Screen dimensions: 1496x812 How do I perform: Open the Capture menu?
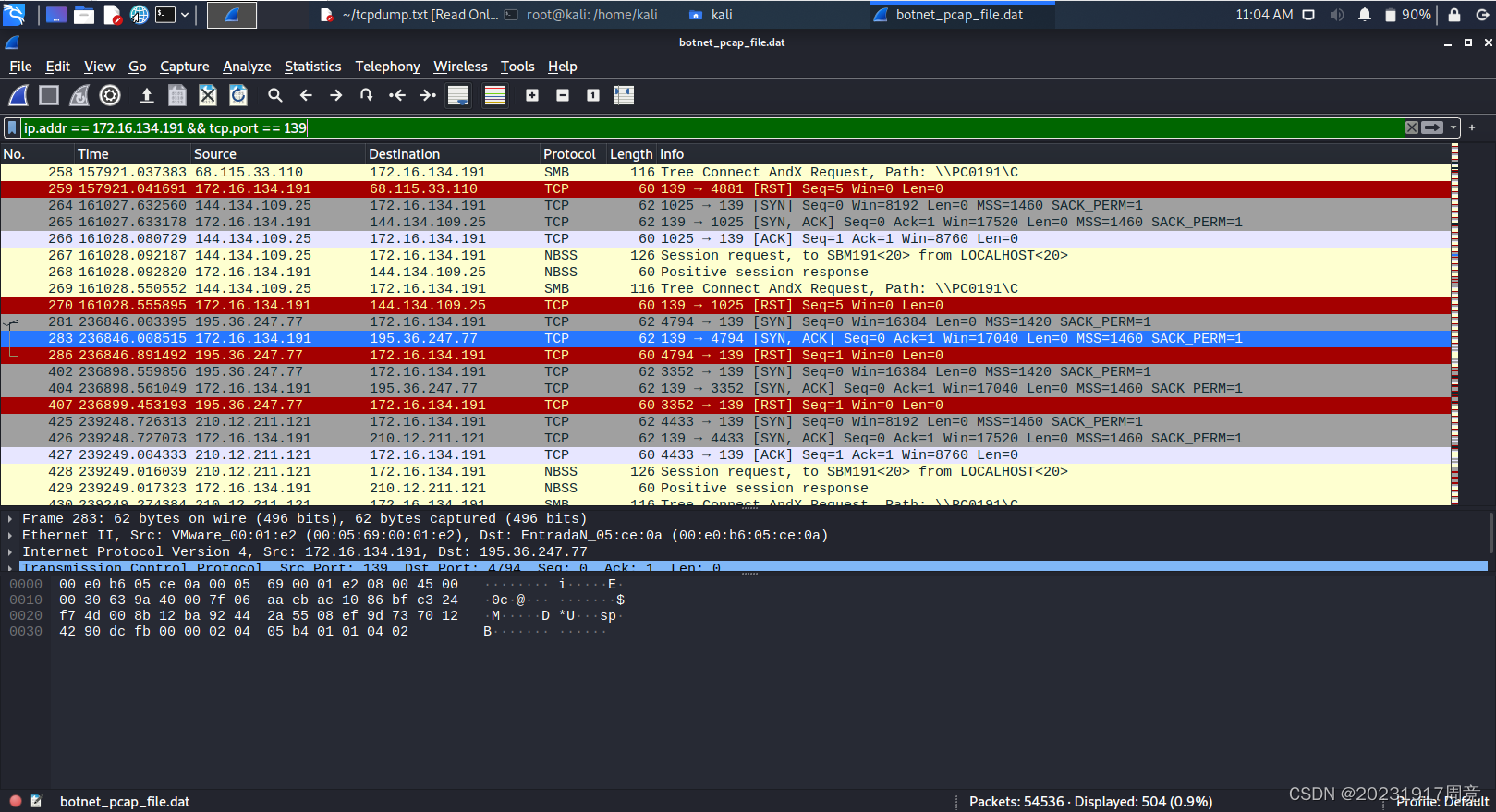coord(184,67)
